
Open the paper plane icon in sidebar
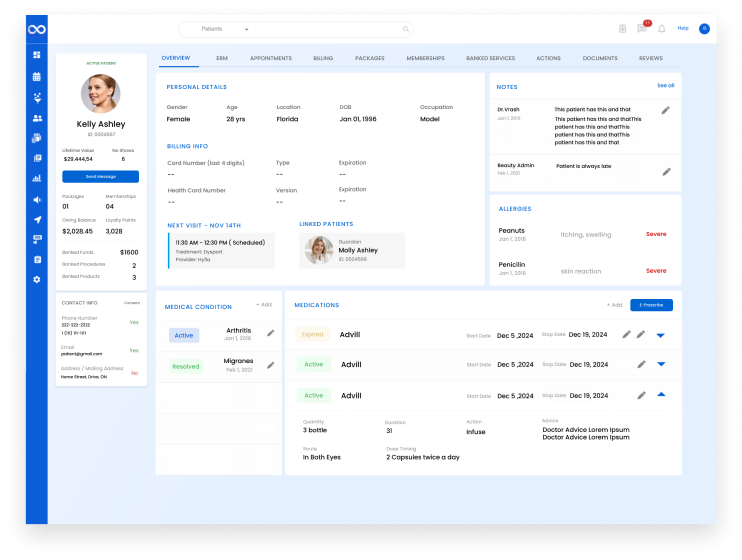click(37, 220)
